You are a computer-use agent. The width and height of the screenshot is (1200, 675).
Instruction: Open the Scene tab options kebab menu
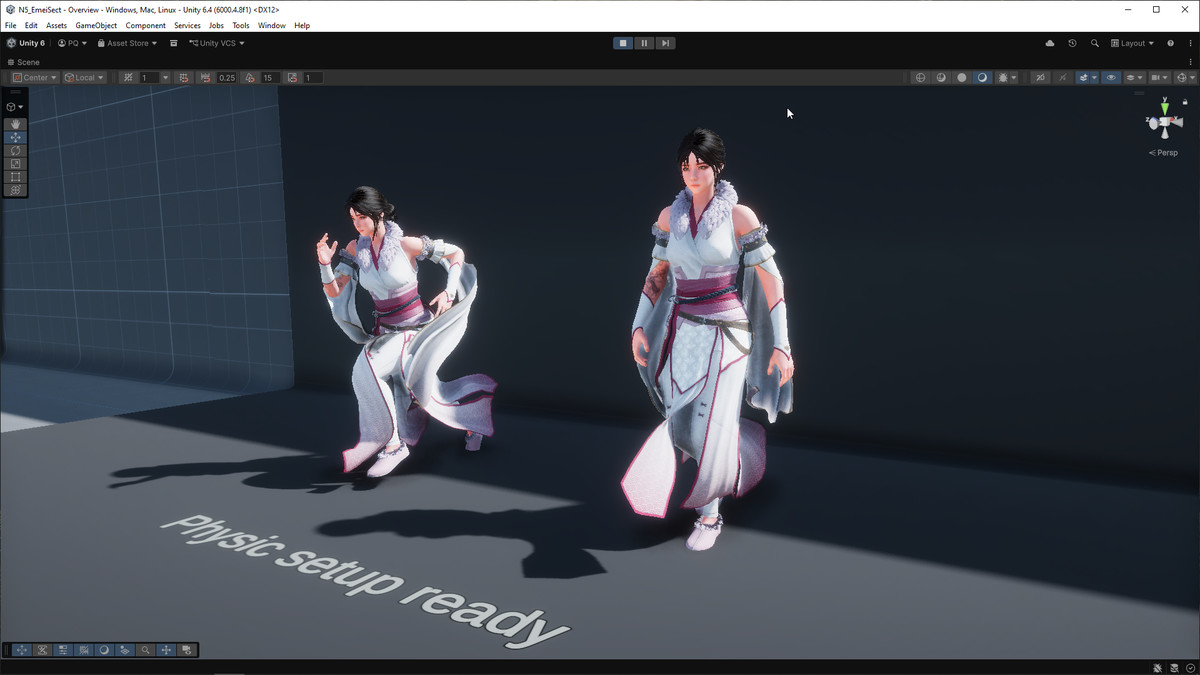(1190, 62)
